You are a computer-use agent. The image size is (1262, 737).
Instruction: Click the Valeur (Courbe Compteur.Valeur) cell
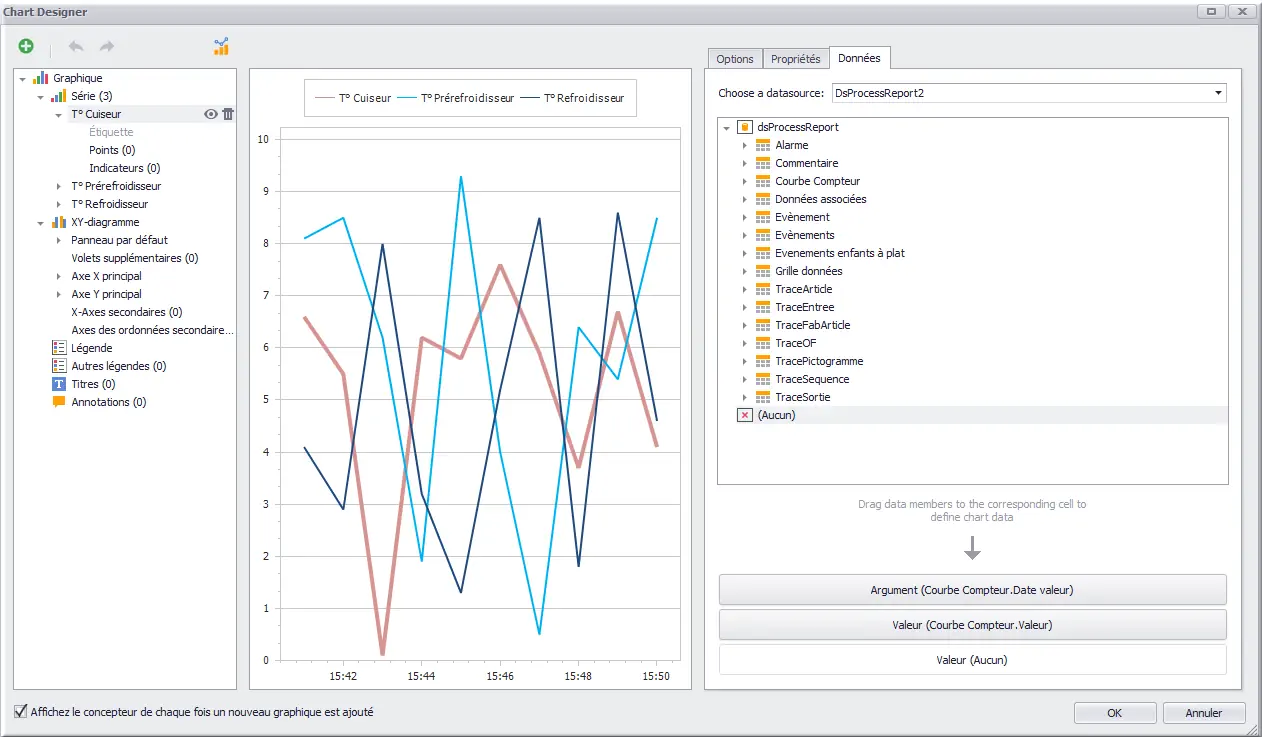point(972,625)
